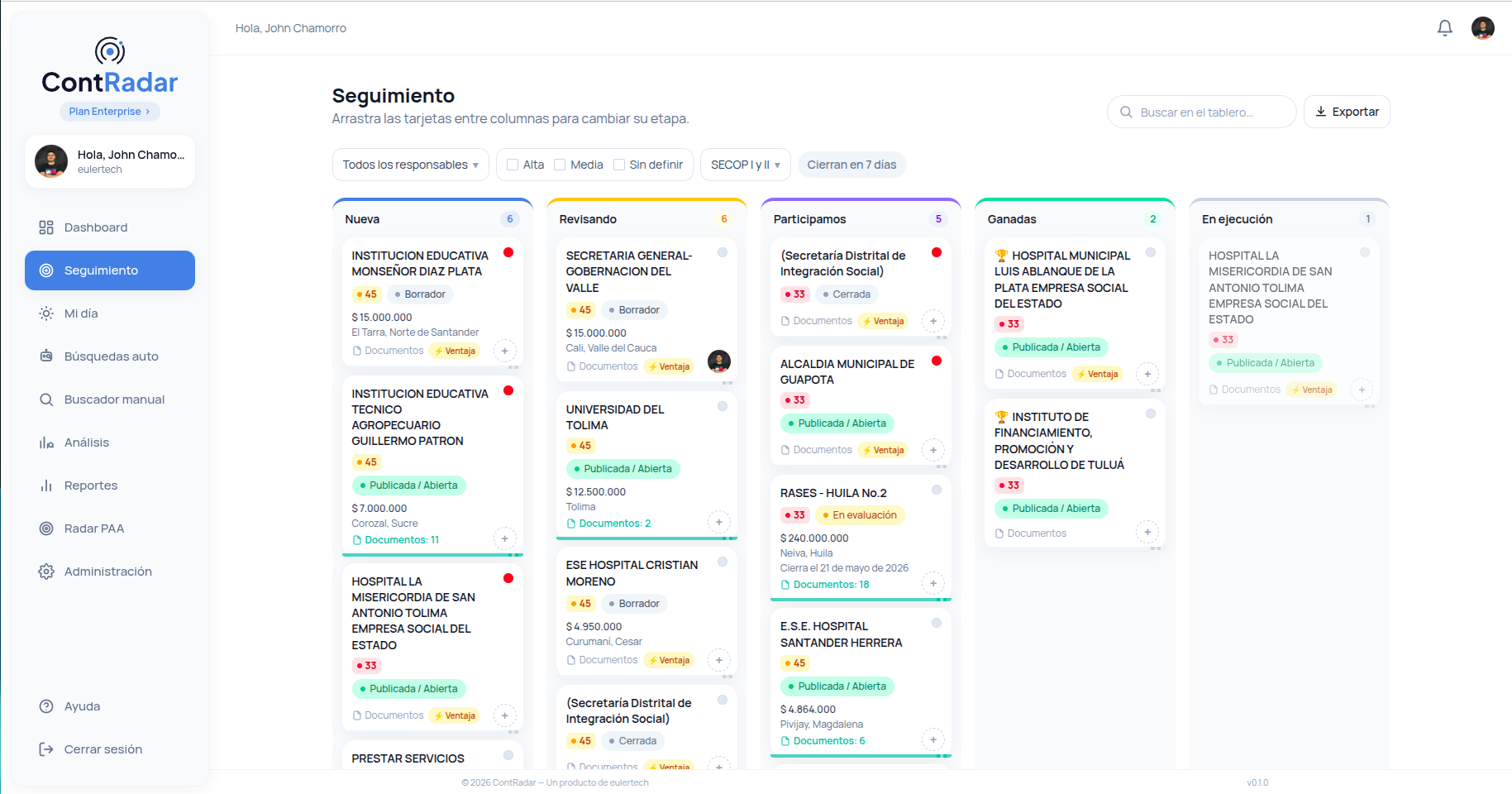Open user avatar menu in top bar
1512x794 pixels.
(1482, 28)
